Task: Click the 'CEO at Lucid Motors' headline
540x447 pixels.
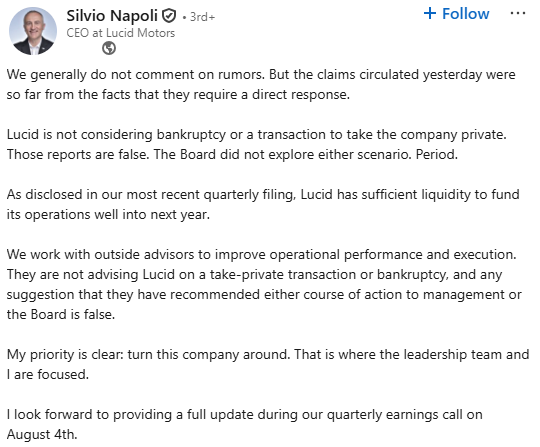Action: tap(121, 33)
